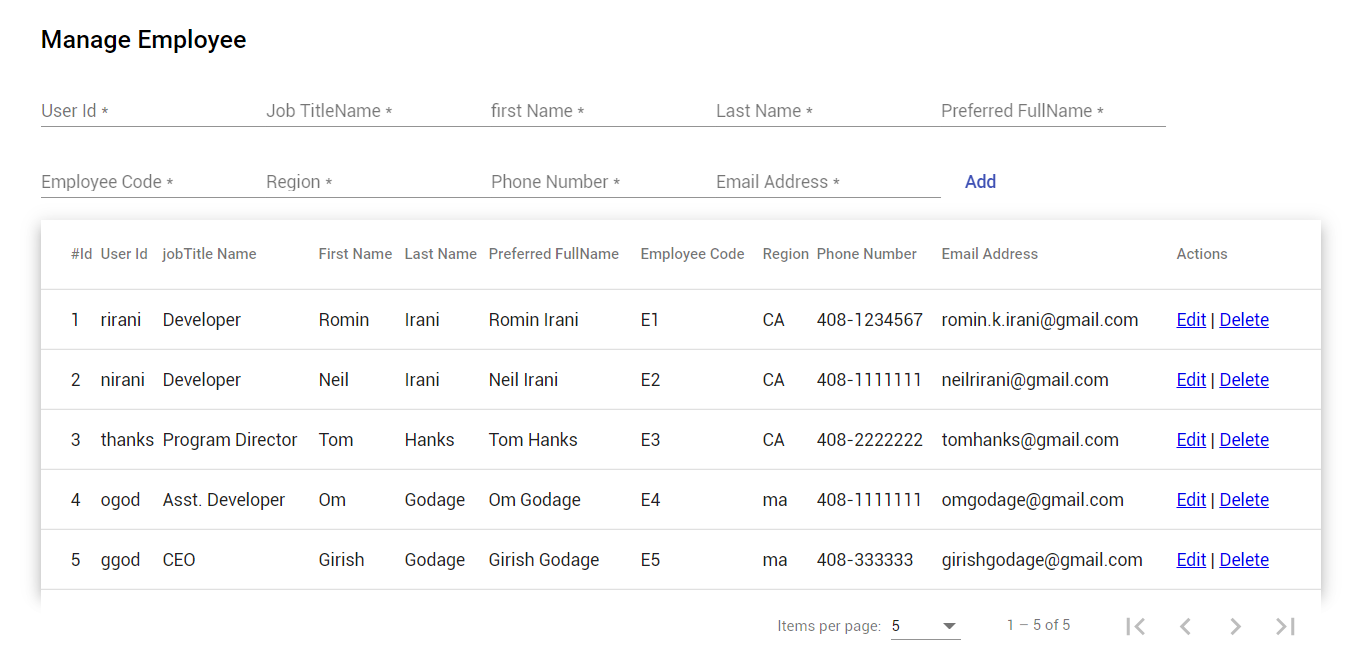Click the Add button to create employee
This screenshot has width=1367, height=662.
point(980,181)
